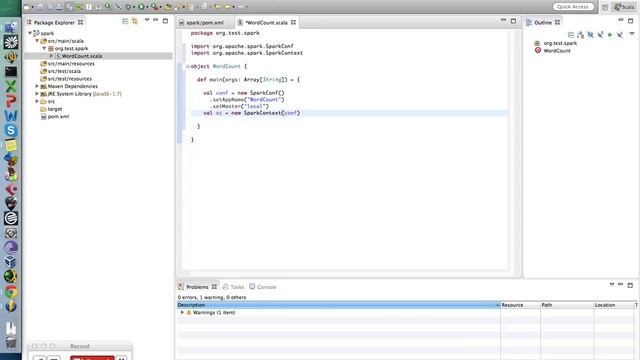Open the Package Explorer view menu arrow
The height and width of the screenshot is (360, 640).
coord(147,20)
